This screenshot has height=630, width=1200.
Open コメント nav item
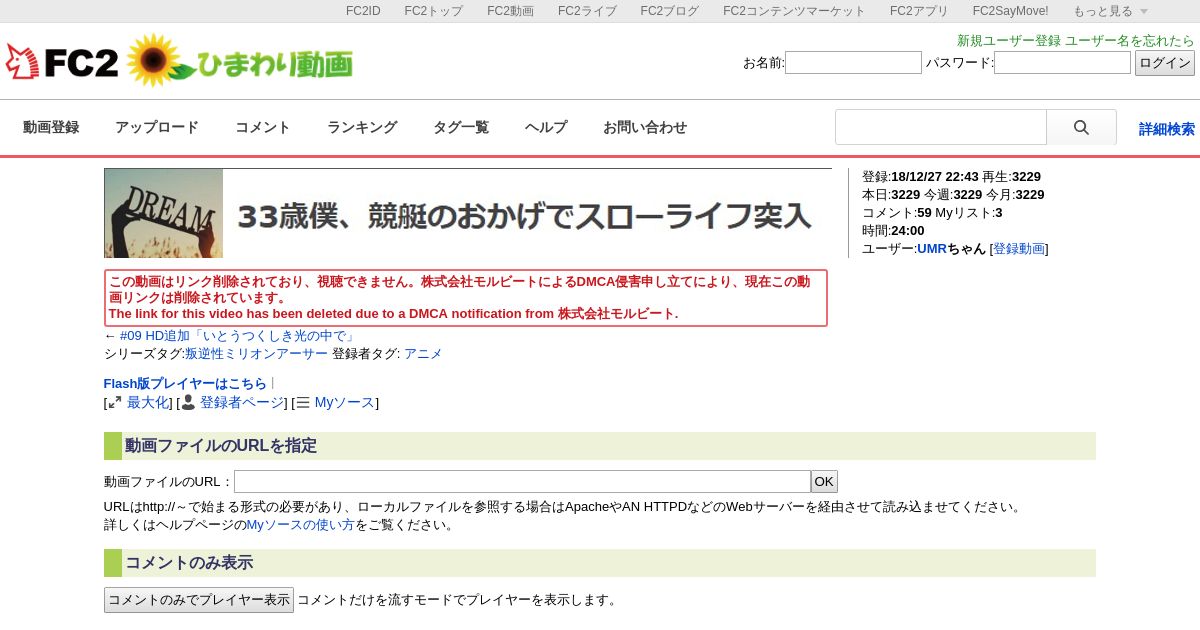[263, 127]
